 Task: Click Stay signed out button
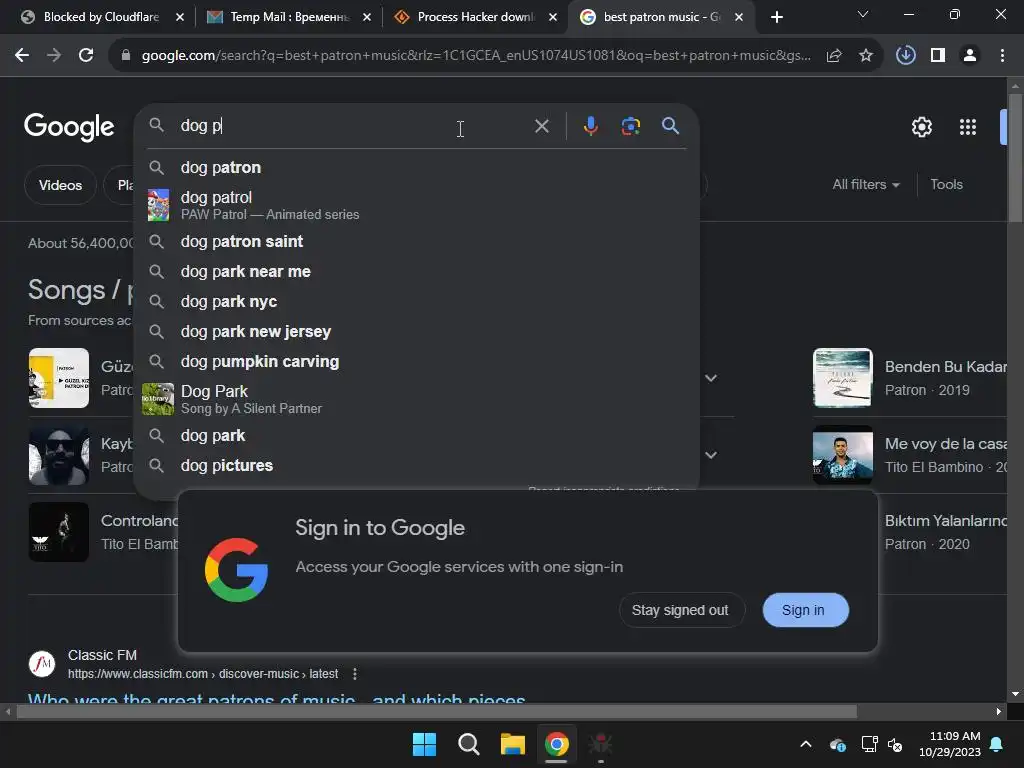[680, 610]
